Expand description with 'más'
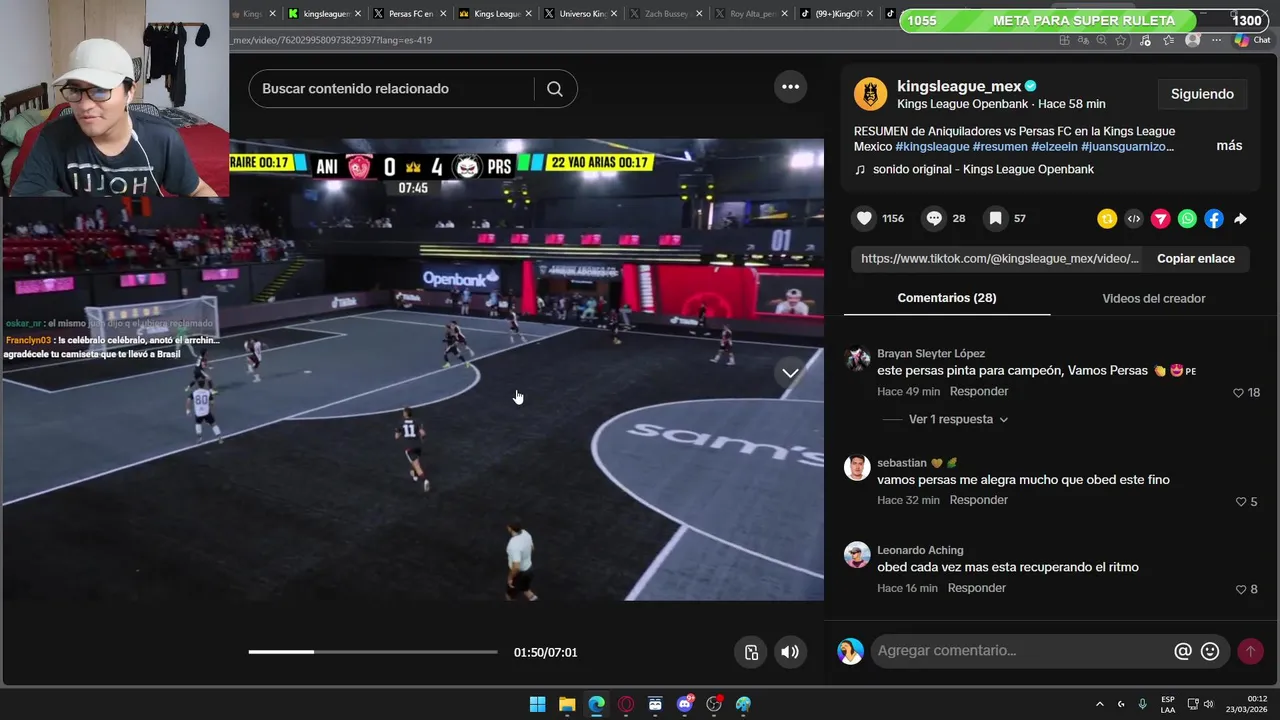The height and width of the screenshot is (720, 1280). click(x=1229, y=146)
